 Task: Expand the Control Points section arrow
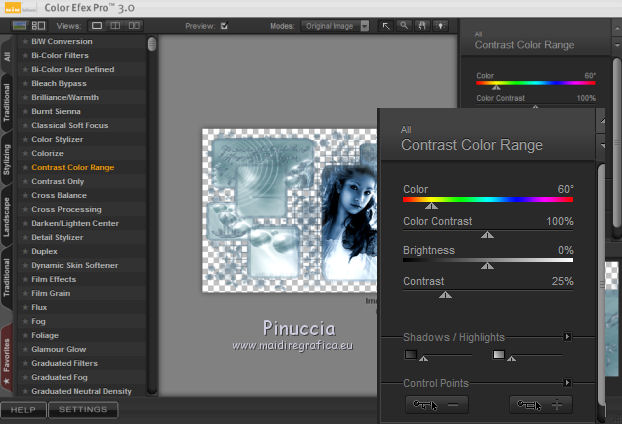(567, 383)
